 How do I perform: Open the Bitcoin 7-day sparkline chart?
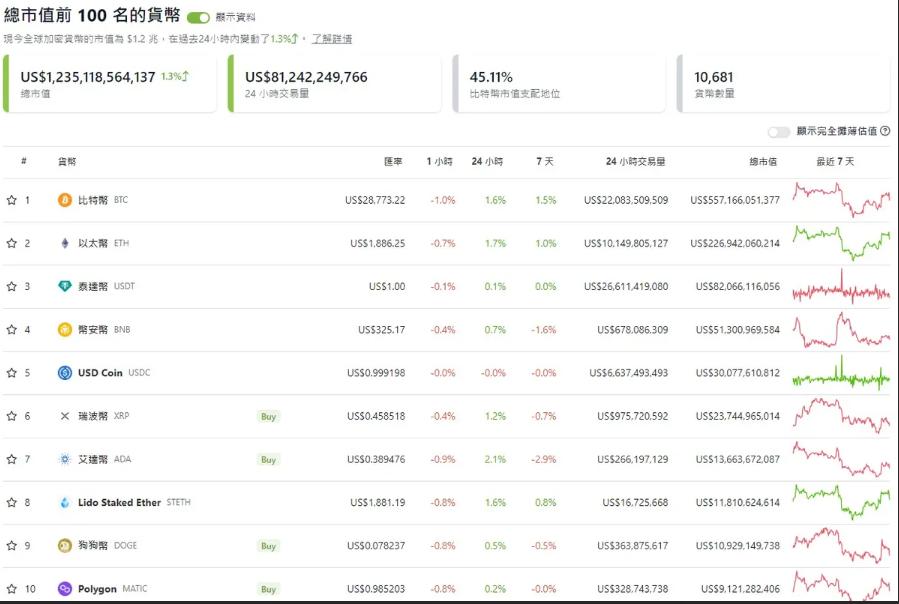[842, 200]
